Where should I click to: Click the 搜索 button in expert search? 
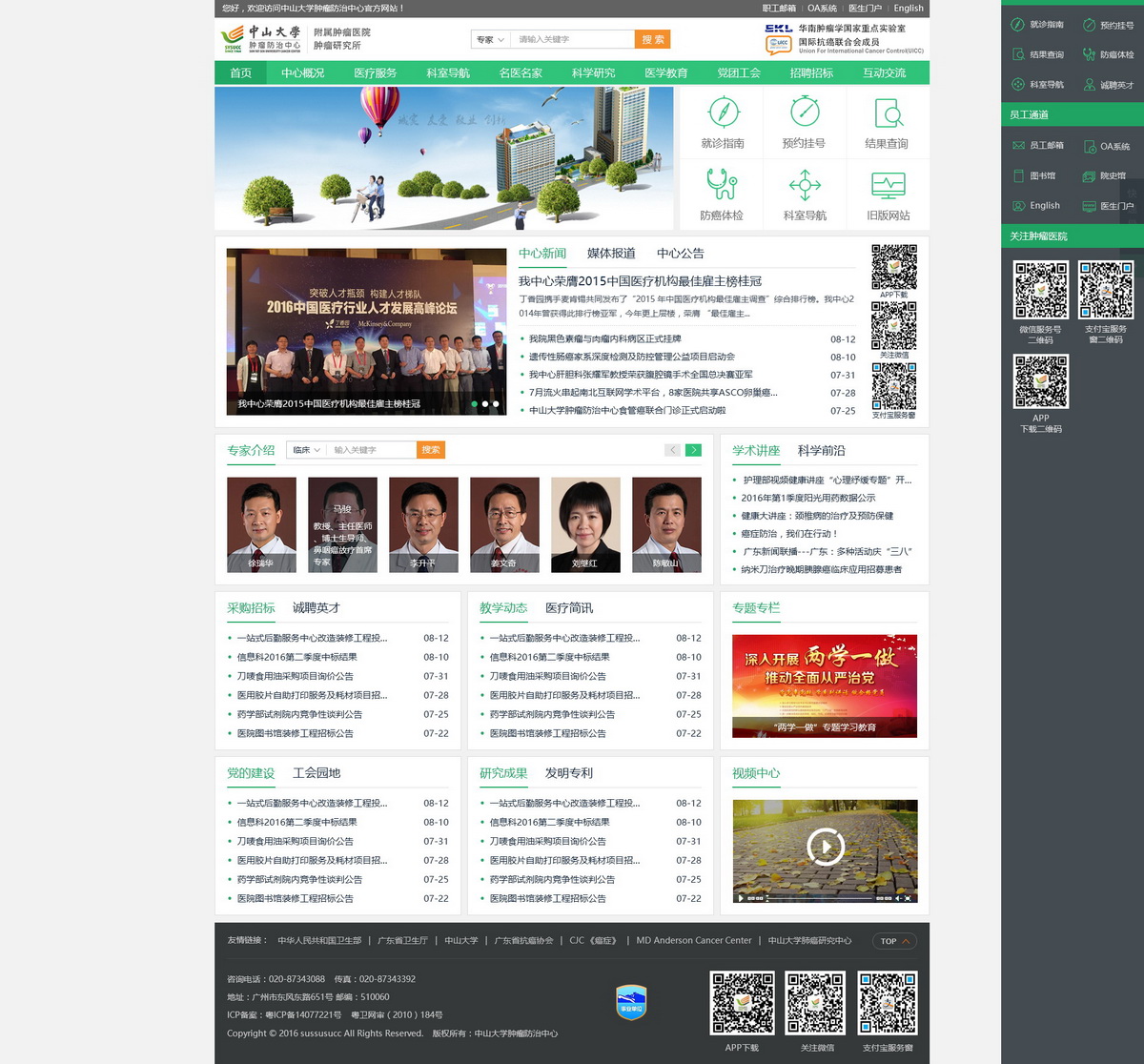click(431, 450)
